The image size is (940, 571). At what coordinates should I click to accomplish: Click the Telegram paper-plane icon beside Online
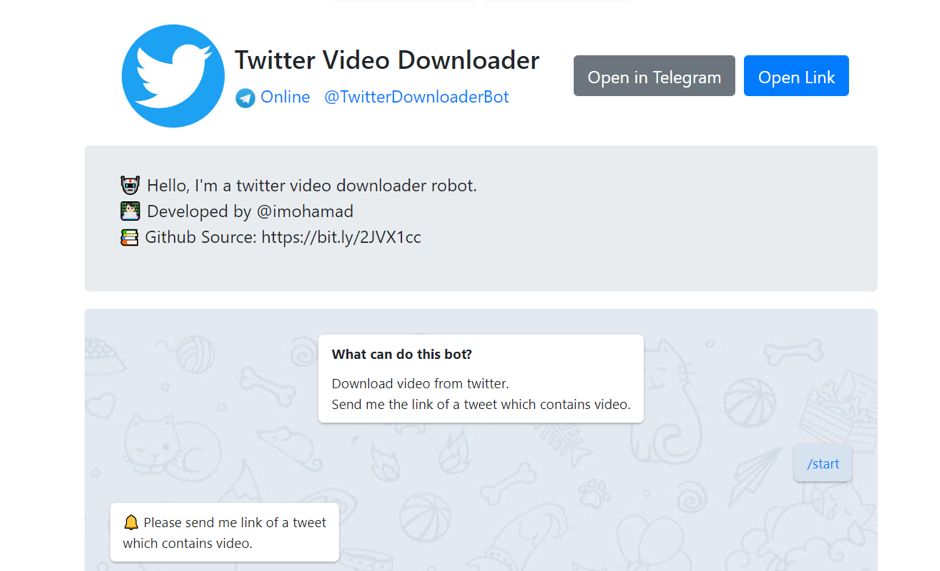coord(245,98)
